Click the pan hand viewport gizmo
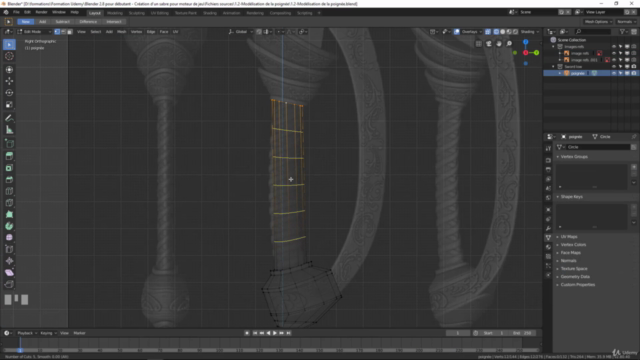The image size is (640, 360). (x=499, y=44)
